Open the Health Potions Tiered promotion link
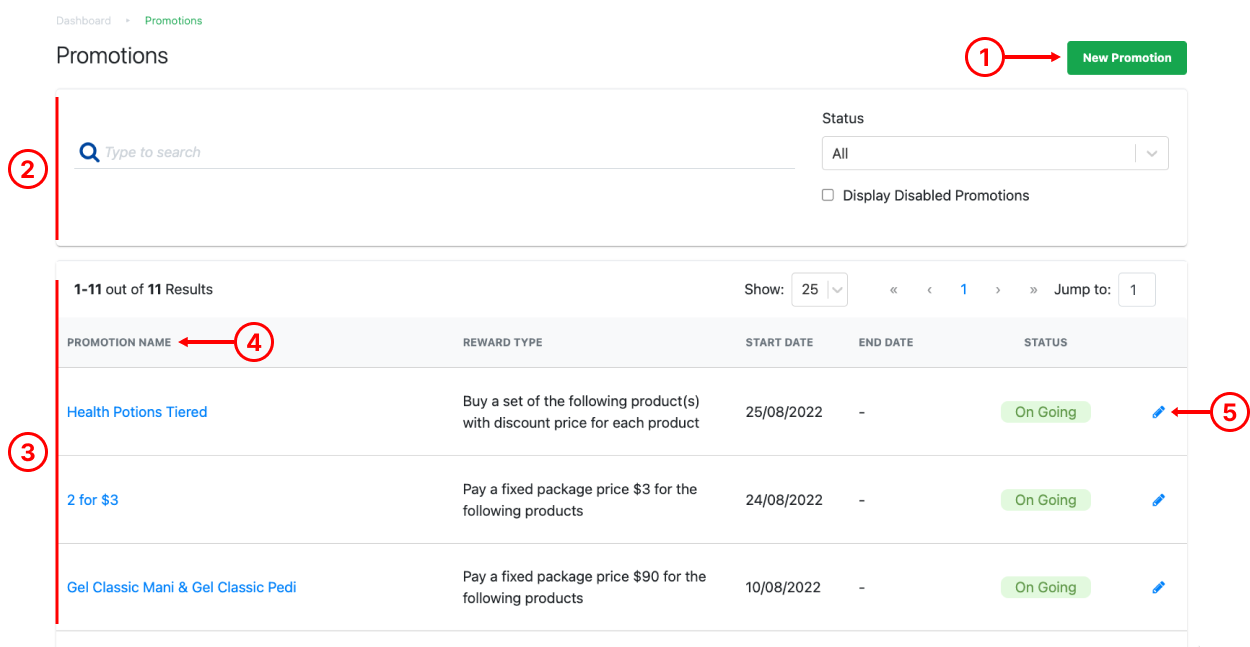 (137, 412)
